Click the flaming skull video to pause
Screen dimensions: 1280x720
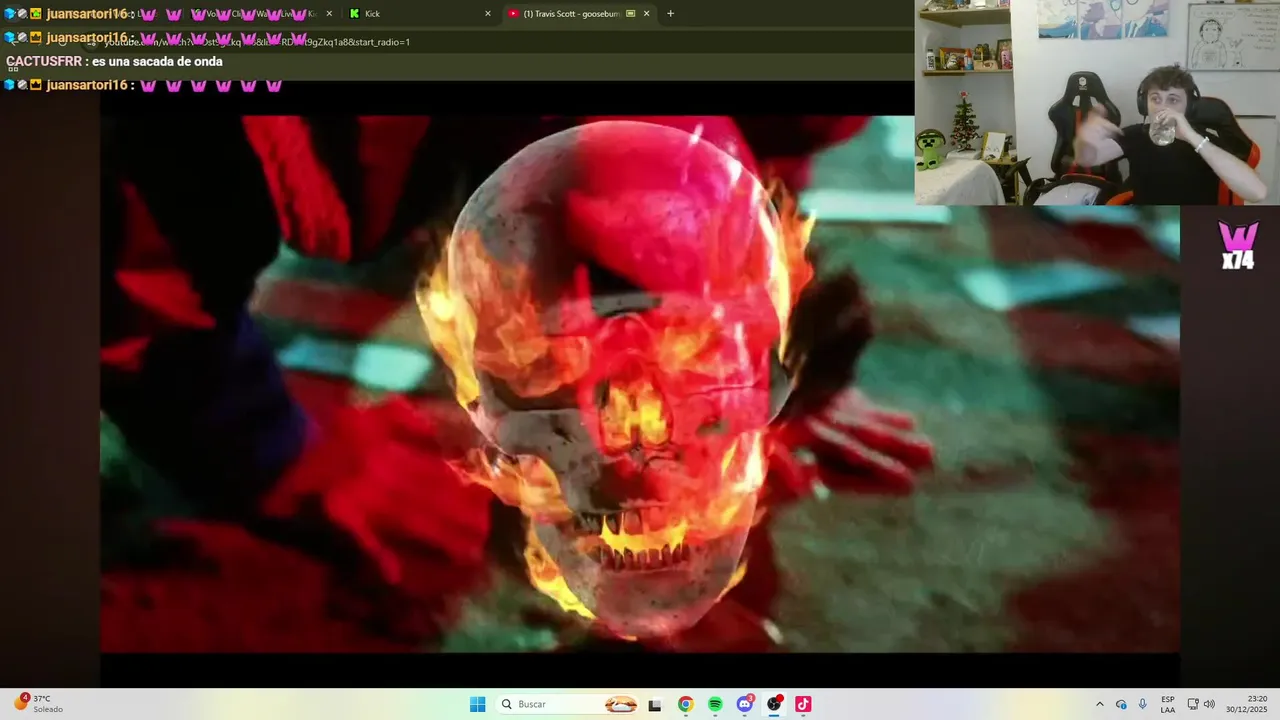640,384
